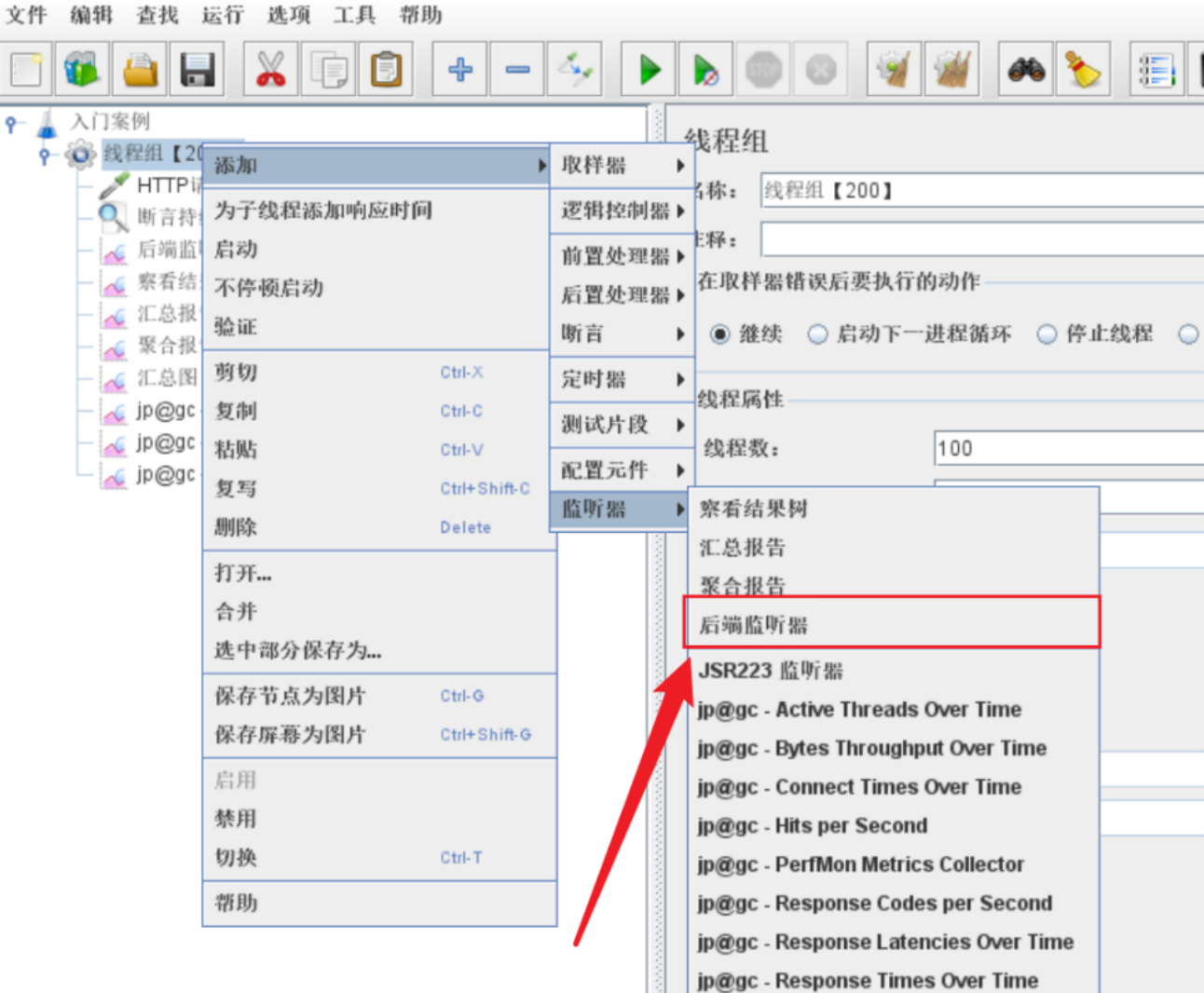Click the Copy icon in toolbar
The width and height of the screenshot is (1204, 993).
[x=328, y=69]
